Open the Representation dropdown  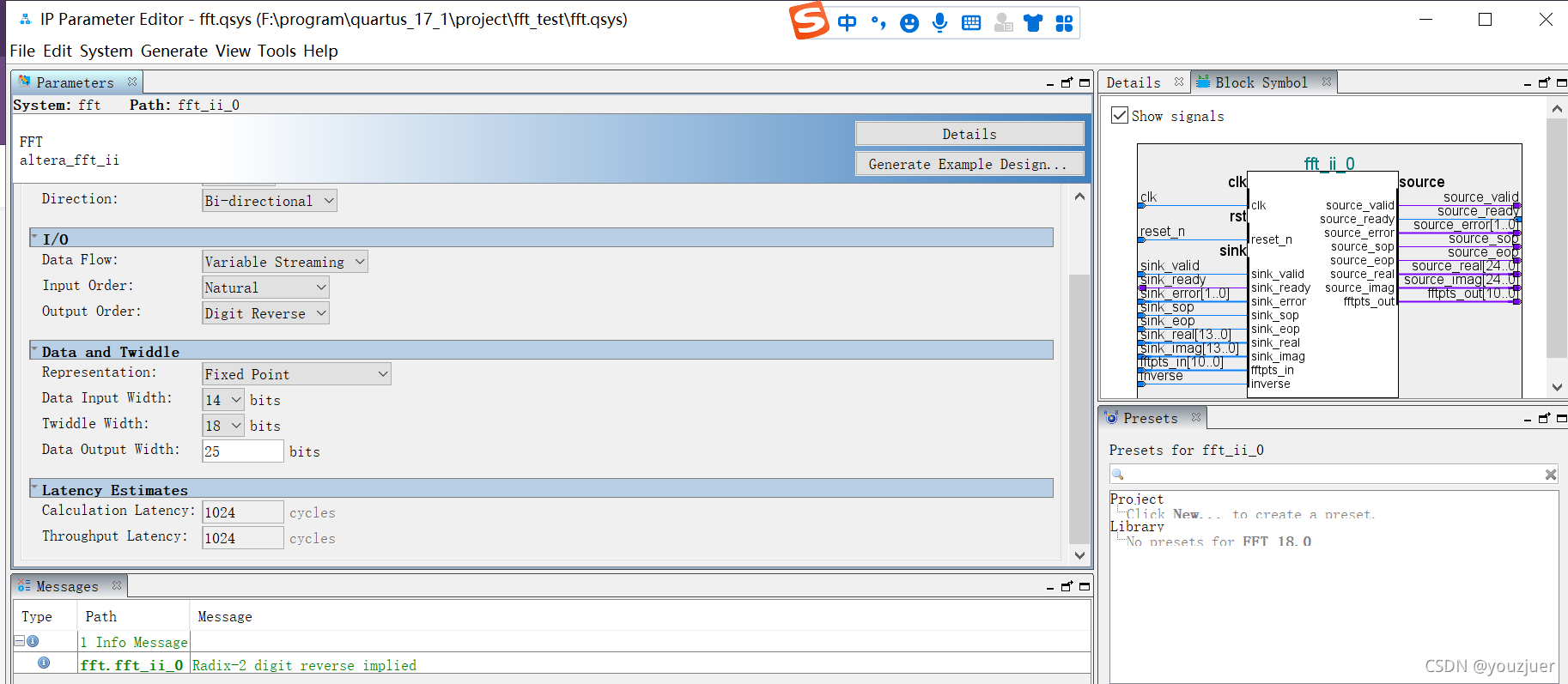pyautogui.click(x=296, y=374)
